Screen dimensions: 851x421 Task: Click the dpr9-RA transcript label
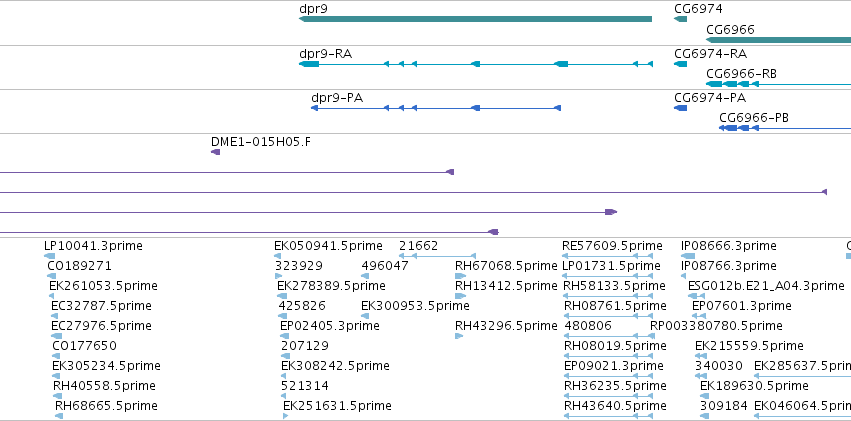[x=326, y=54]
